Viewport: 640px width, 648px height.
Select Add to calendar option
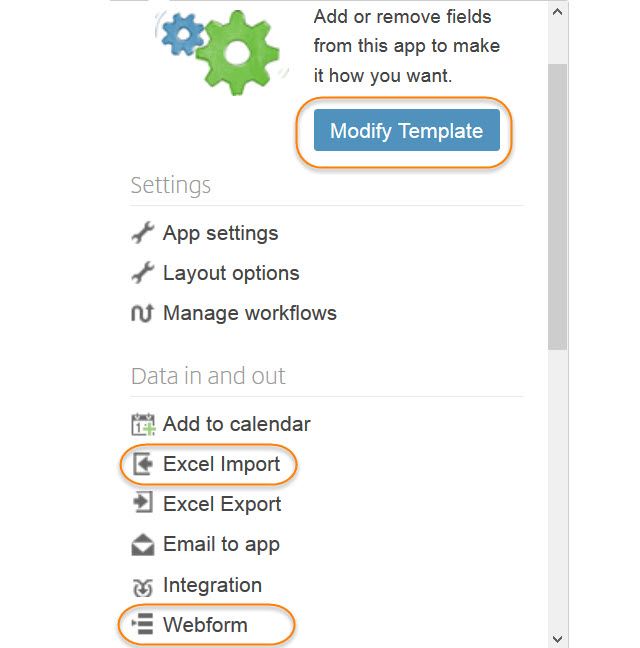click(236, 424)
